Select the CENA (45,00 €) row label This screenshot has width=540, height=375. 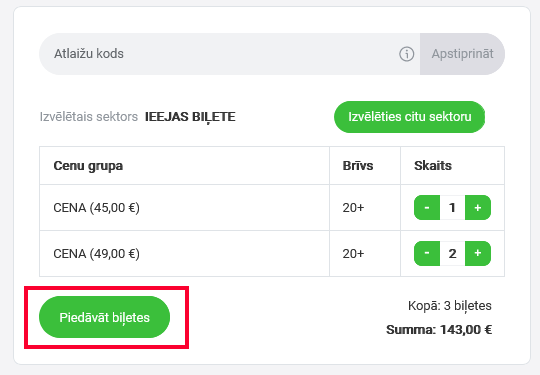pos(96,208)
